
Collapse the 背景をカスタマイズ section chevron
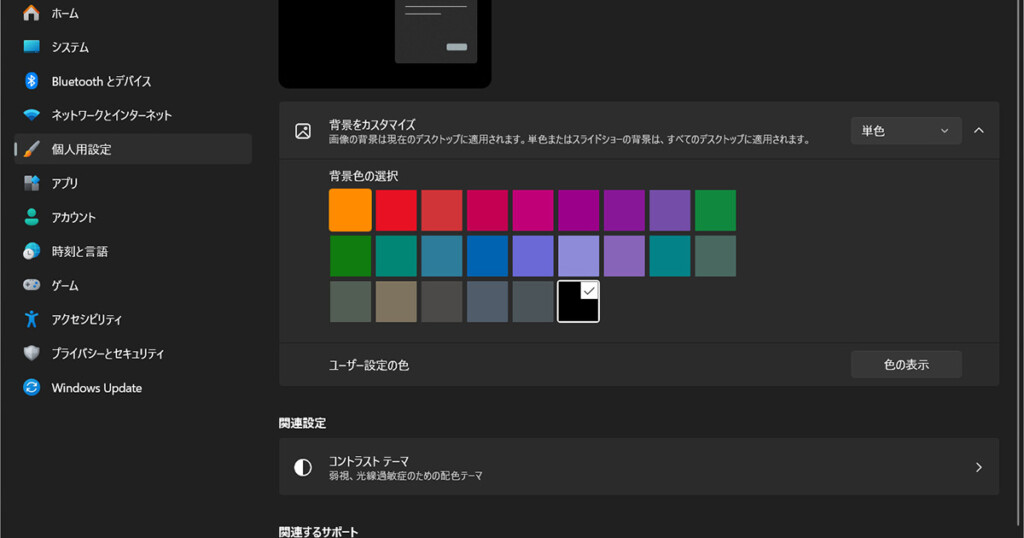pyautogui.click(x=978, y=131)
